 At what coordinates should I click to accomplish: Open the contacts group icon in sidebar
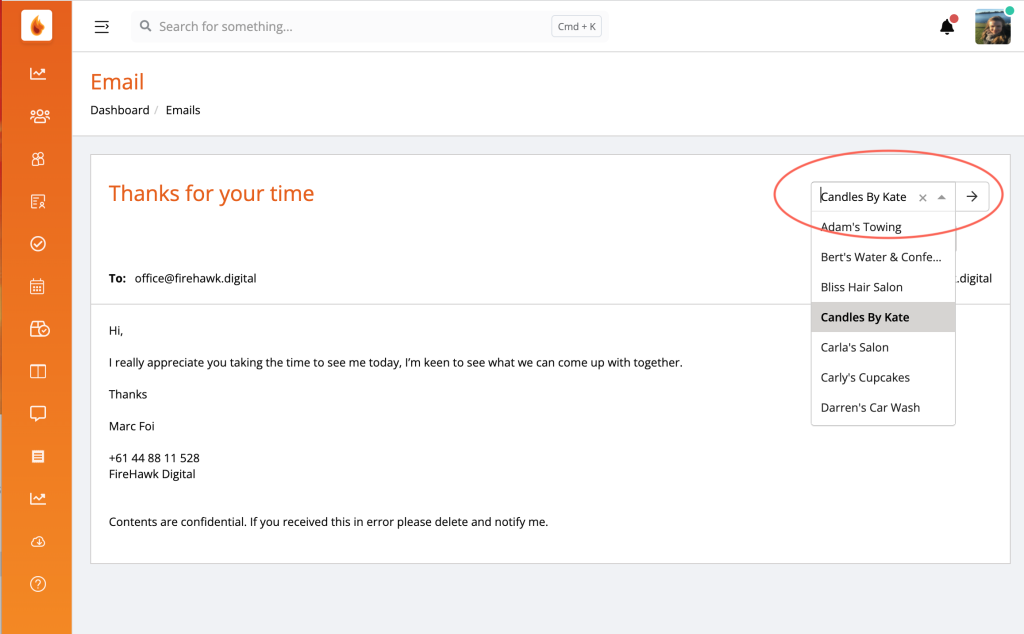pyautogui.click(x=38, y=116)
